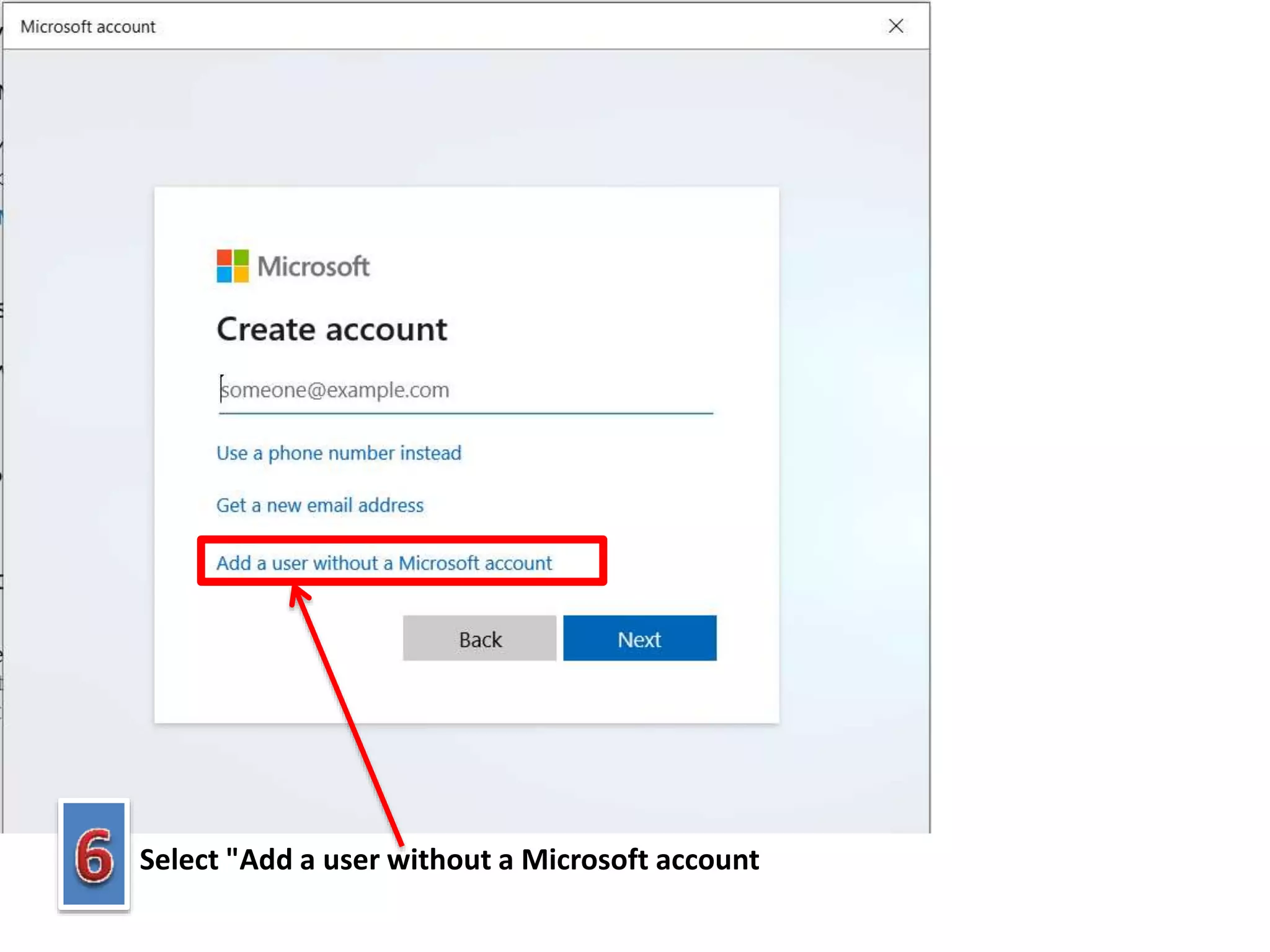Click the 'Create account' heading text
This screenshot has width=1270, height=952.
point(332,329)
